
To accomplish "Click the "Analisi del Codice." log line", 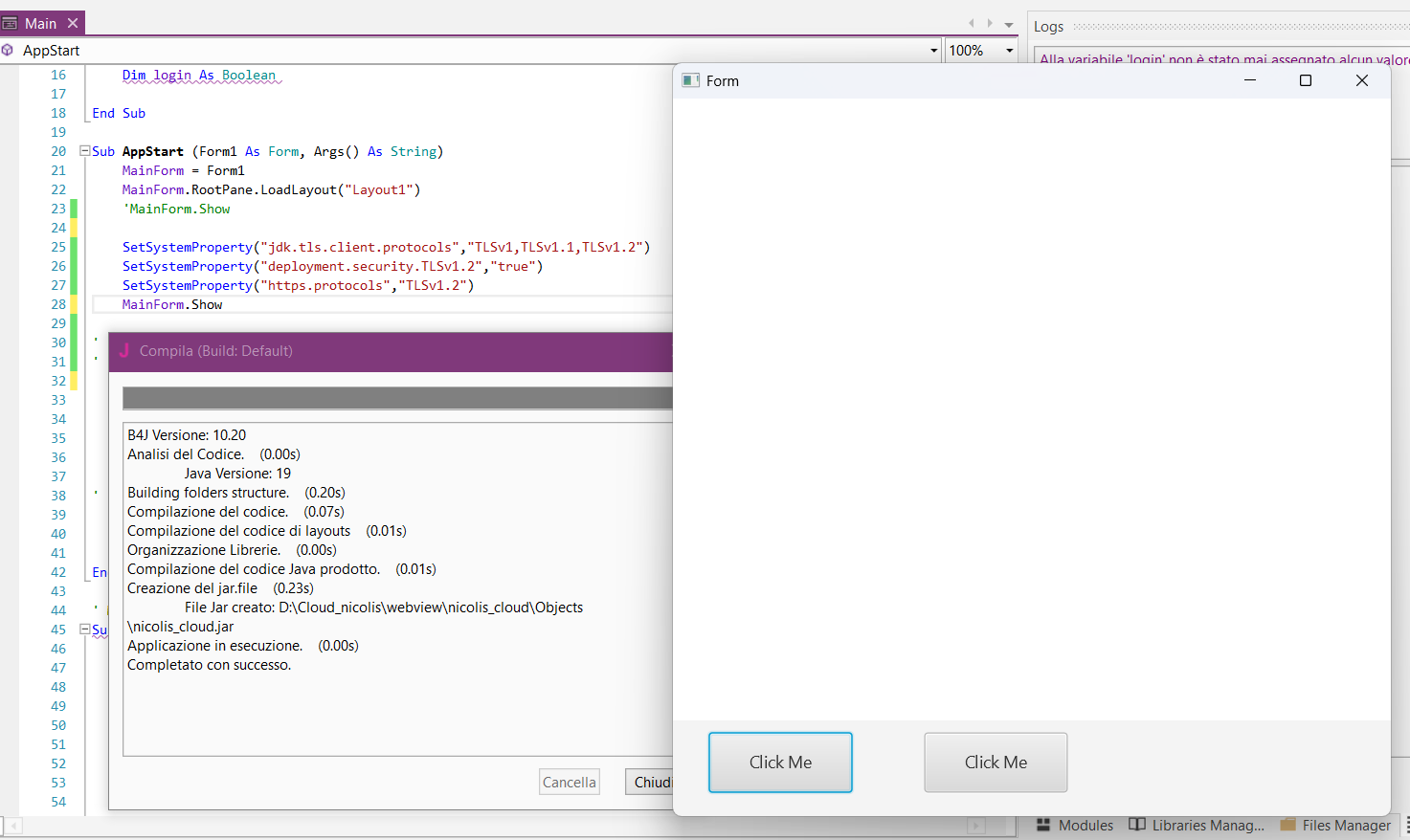I will click(x=214, y=454).
